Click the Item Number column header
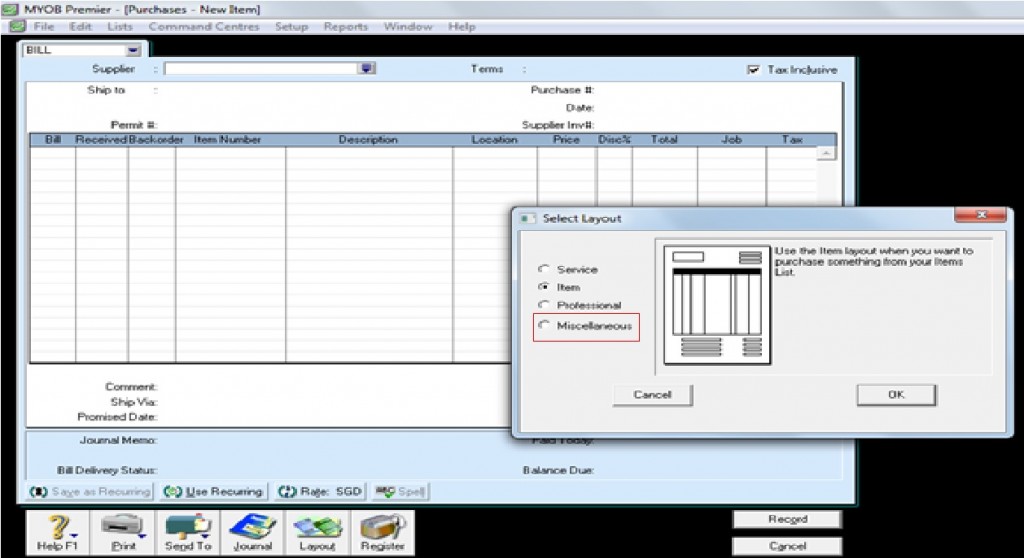Image resolution: width=1024 pixels, height=558 pixels. point(227,139)
